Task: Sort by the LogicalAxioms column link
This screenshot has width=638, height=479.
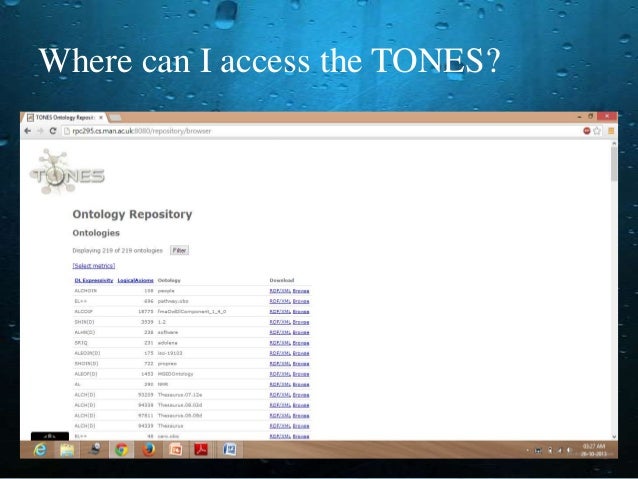Action: (x=135, y=280)
